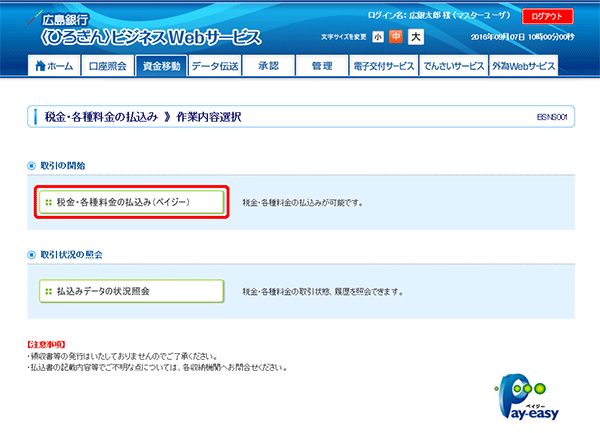The width and height of the screenshot is (600, 433).
Task: Open the 口座照会 tab
Action: click(108, 66)
